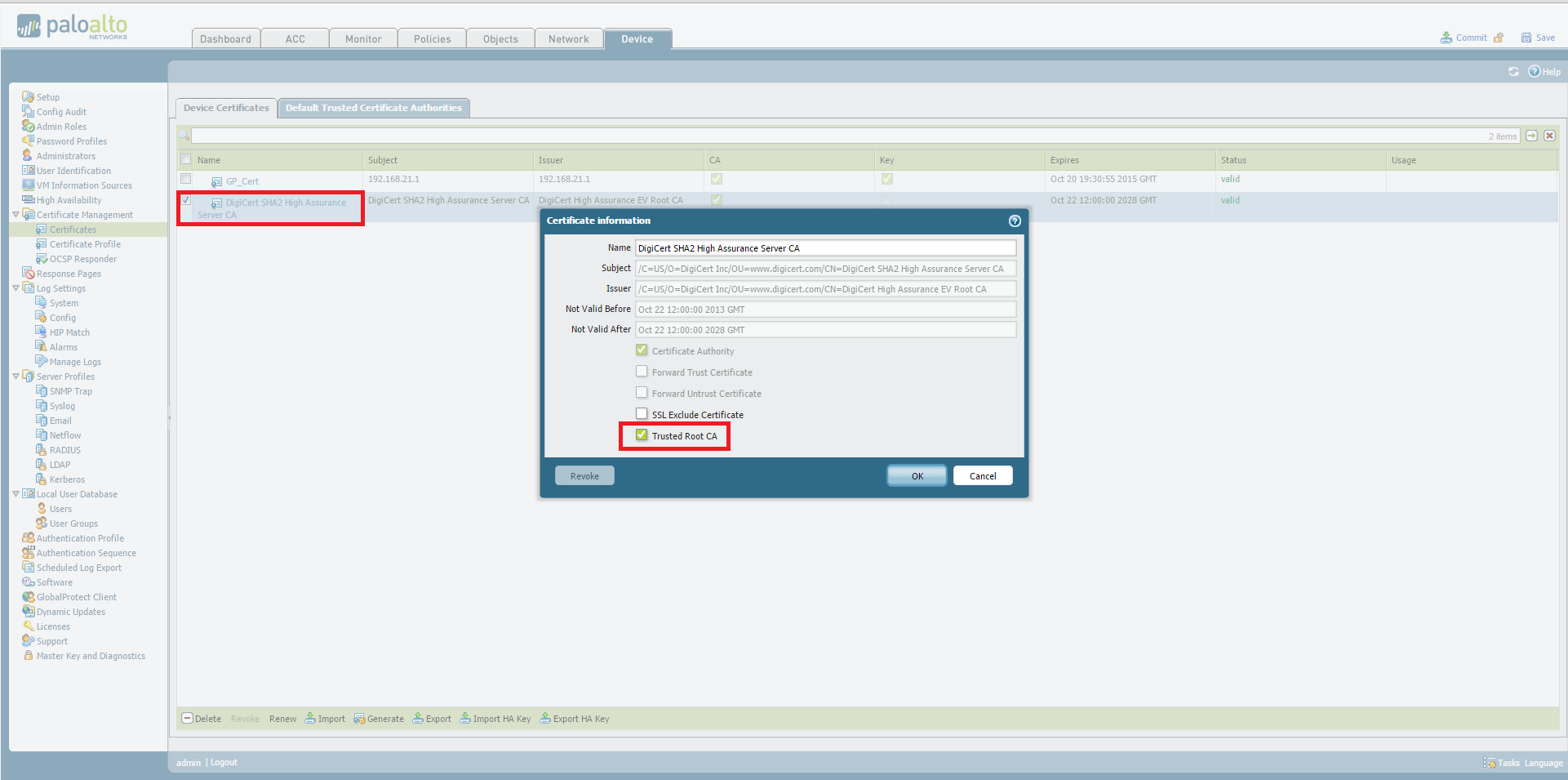Toggle the Trusted Root CA checkbox
Viewport: 1568px width, 780px height.
642,435
